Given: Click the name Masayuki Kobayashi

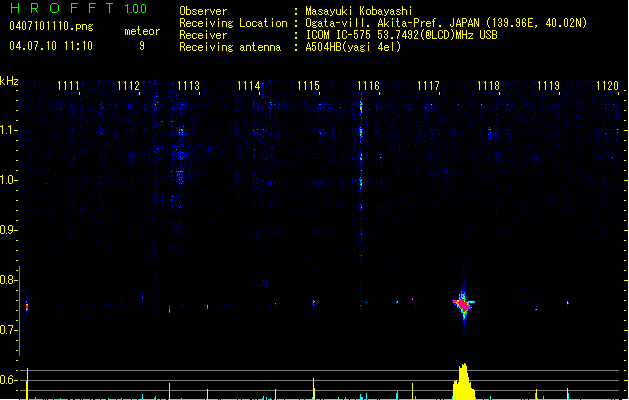Looking at the screenshot, I should pyautogui.click(x=359, y=11).
